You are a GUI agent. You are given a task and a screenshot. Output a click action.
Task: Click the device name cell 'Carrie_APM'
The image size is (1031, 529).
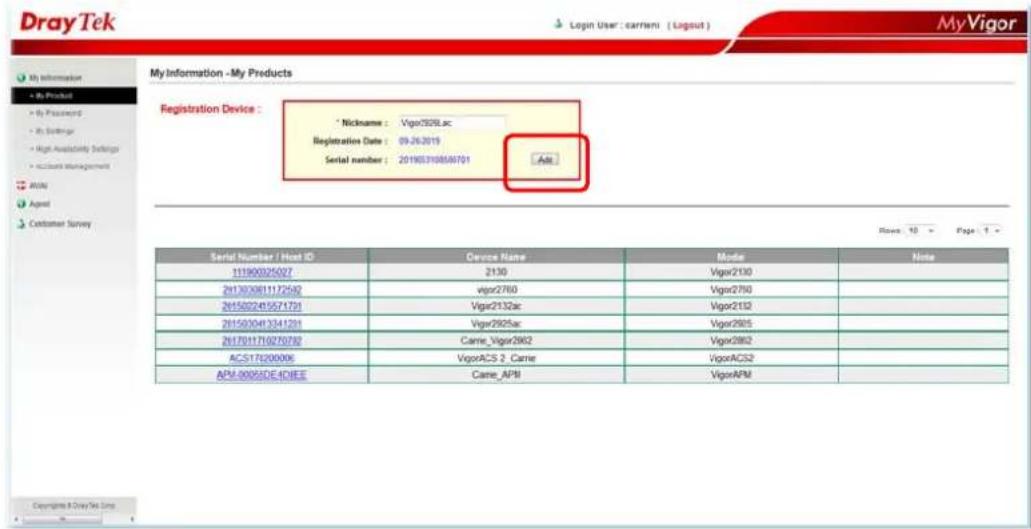496,375
